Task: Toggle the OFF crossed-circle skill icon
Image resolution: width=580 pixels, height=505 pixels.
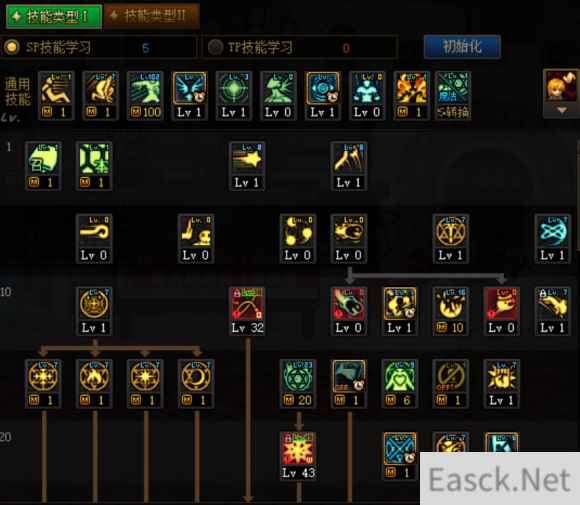Action: tap(451, 383)
